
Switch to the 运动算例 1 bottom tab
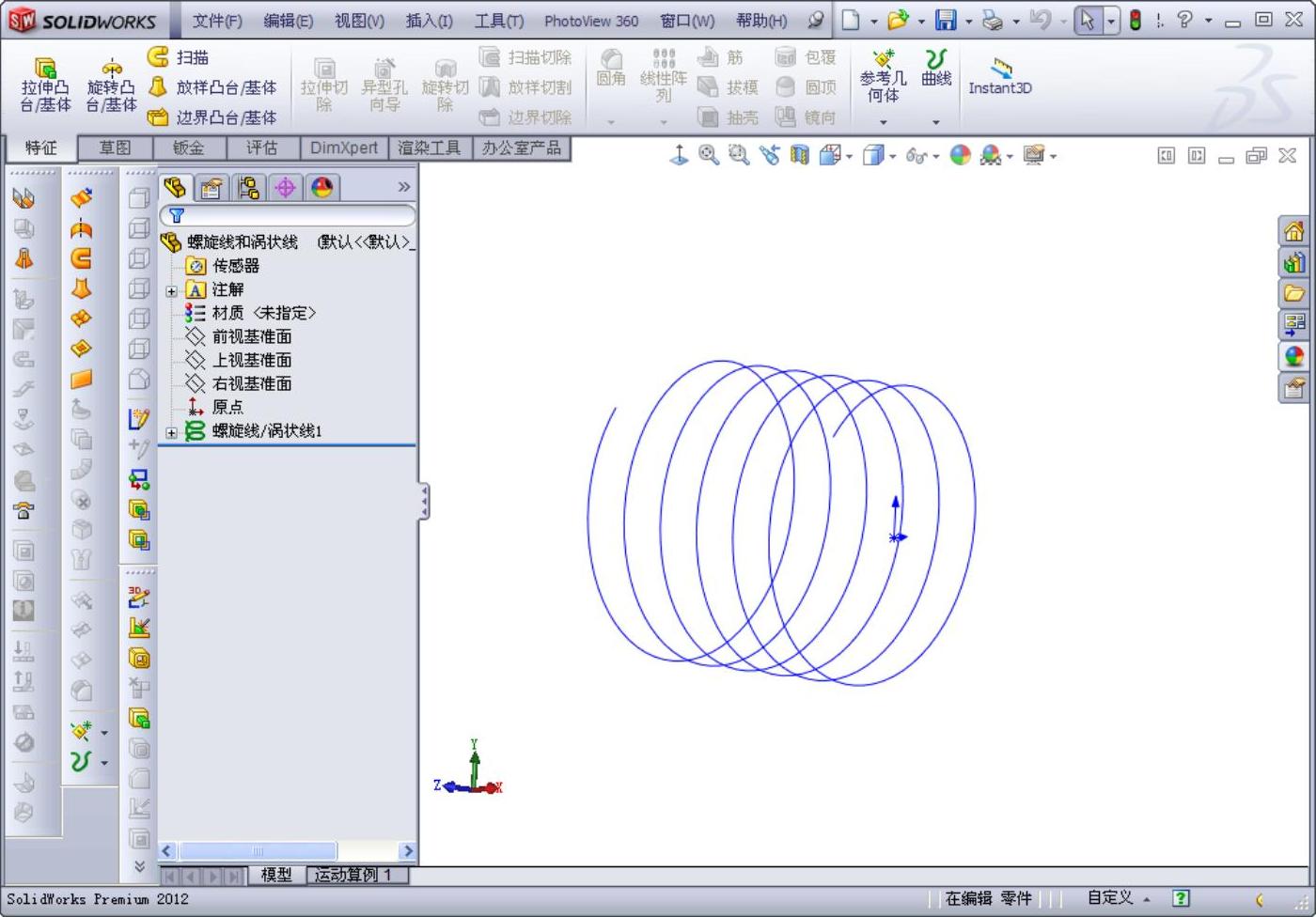click(x=353, y=875)
